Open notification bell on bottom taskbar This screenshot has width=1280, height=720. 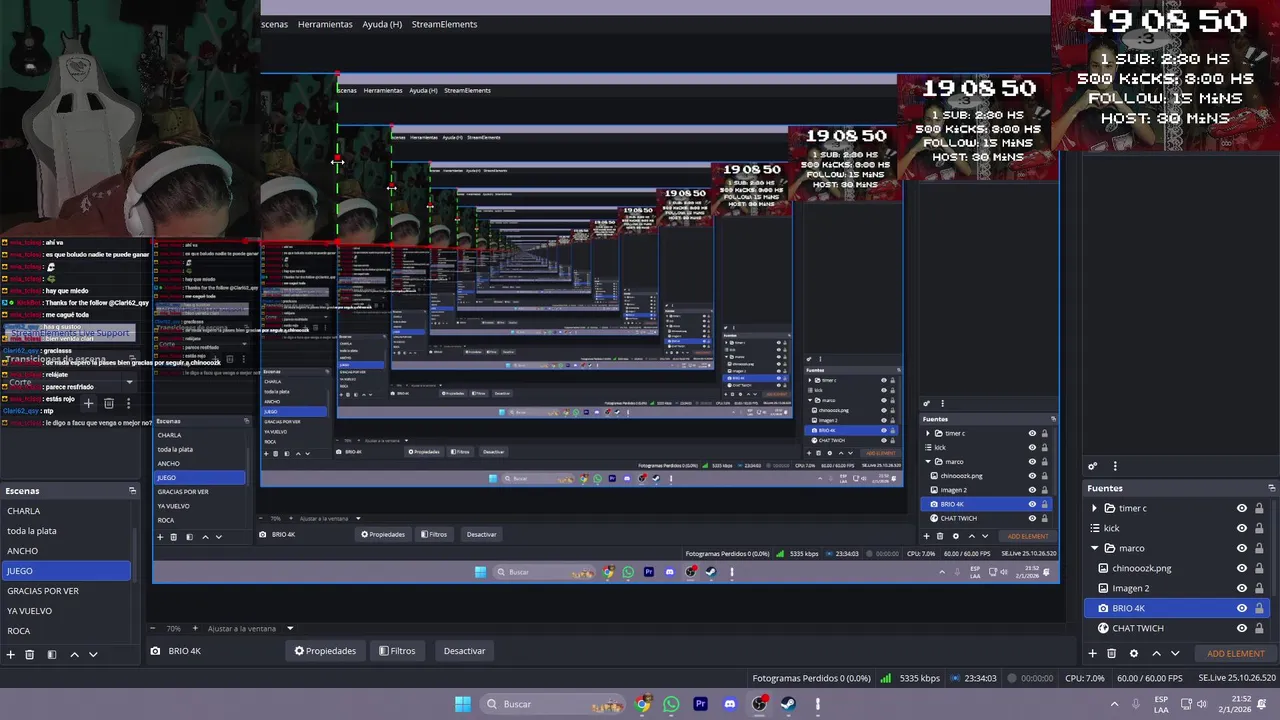[x=1262, y=704]
